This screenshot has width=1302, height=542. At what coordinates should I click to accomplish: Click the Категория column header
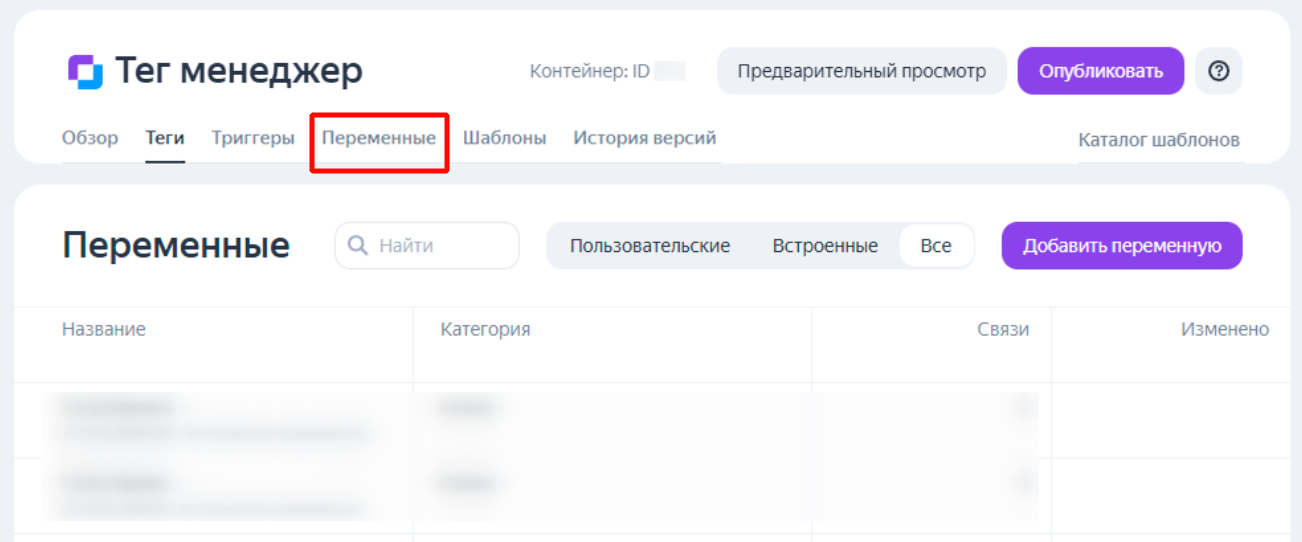click(485, 329)
